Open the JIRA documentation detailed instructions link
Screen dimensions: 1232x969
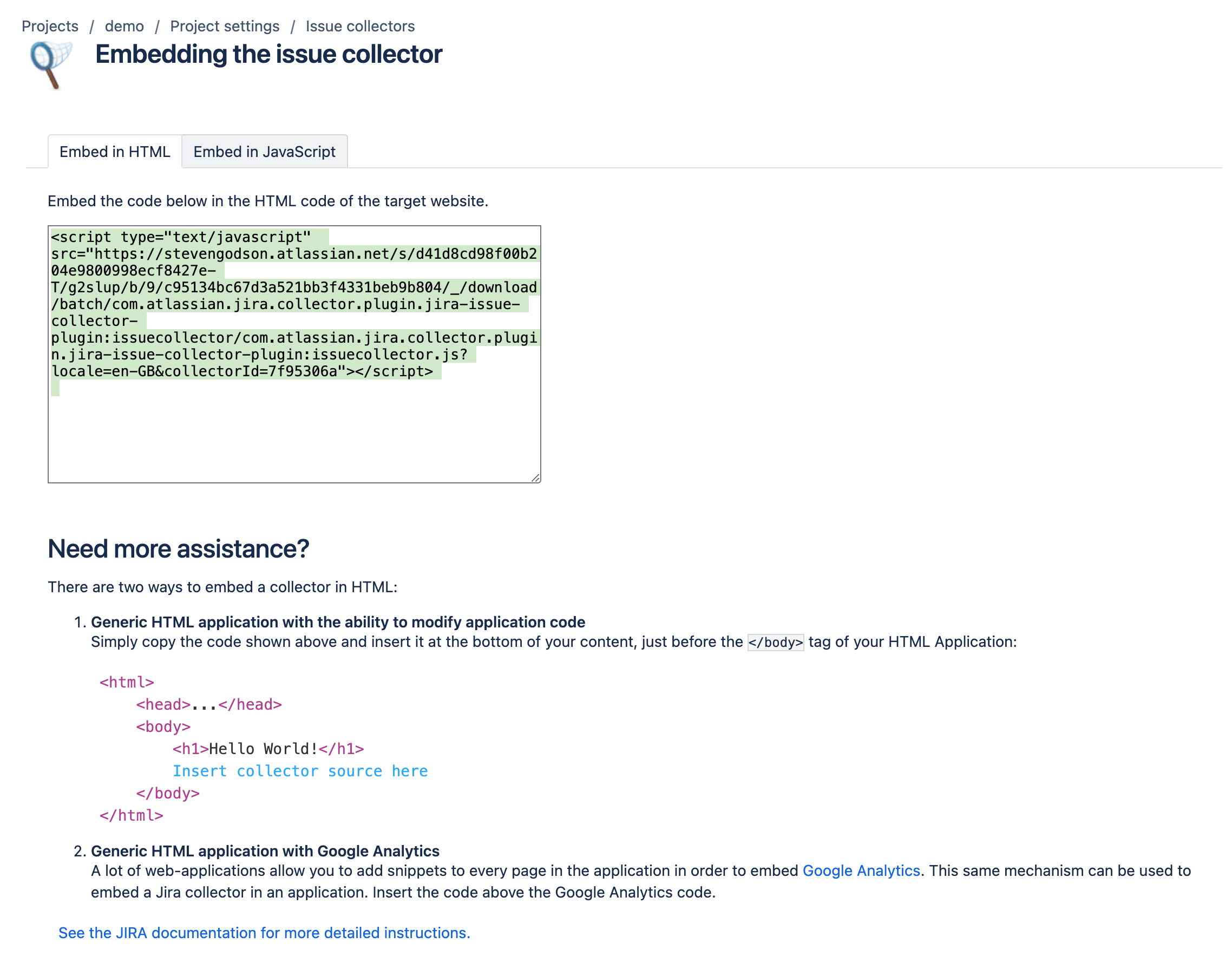point(264,933)
